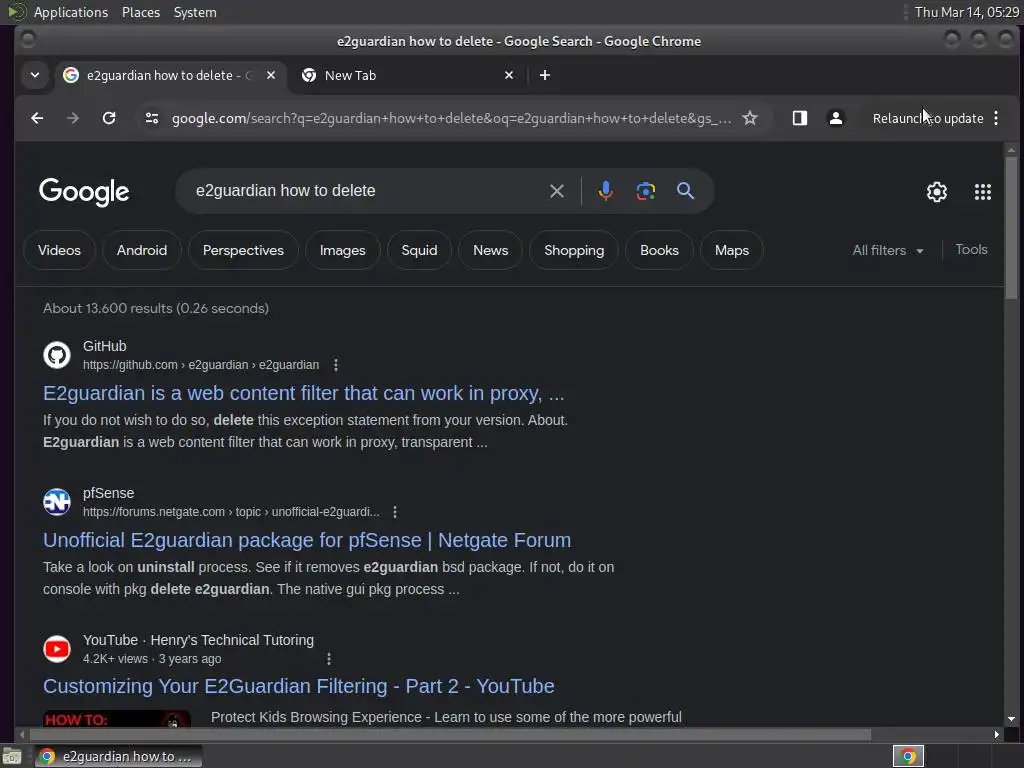1024x768 pixels.
Task: Close the New Tab tab
Action: click(x=509, y=75)
